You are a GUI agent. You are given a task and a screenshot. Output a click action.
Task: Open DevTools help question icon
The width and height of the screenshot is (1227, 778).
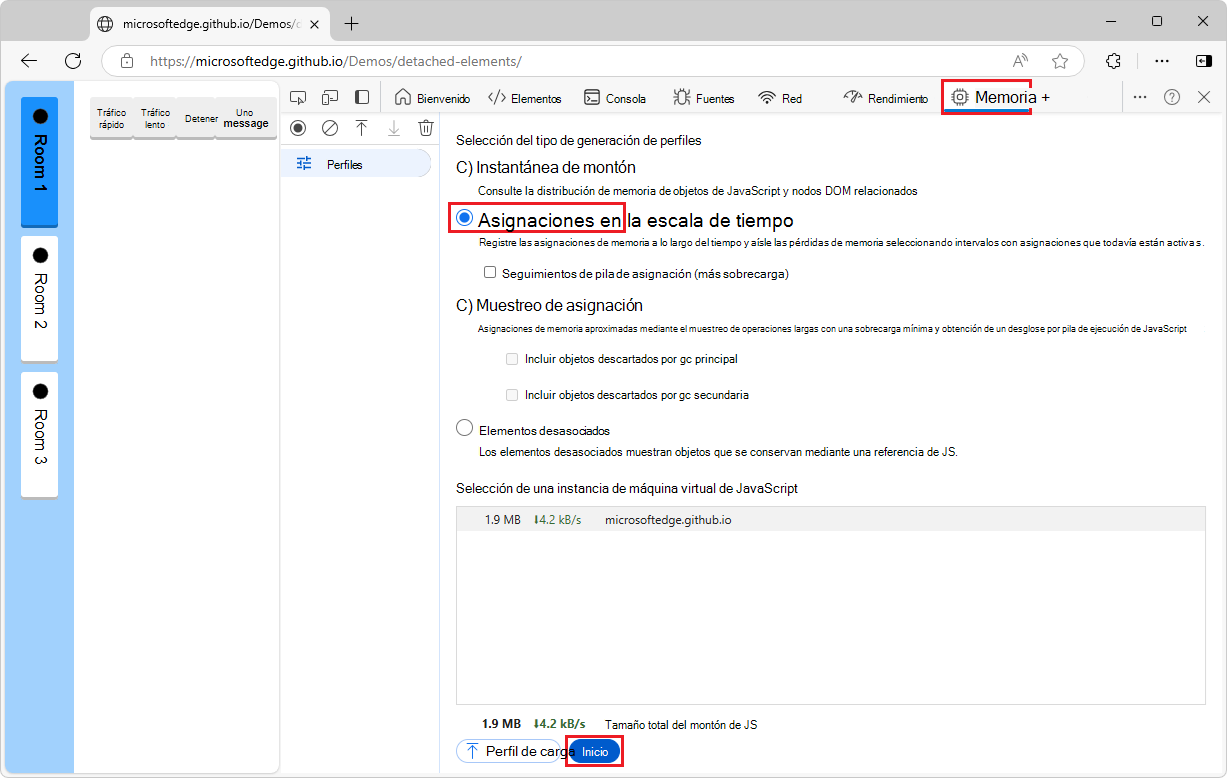(1172, 97)
